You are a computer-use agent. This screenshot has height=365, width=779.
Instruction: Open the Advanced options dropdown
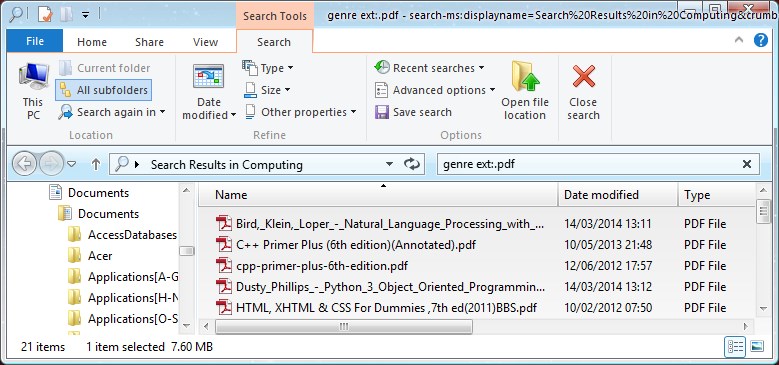tap(435, 90)
